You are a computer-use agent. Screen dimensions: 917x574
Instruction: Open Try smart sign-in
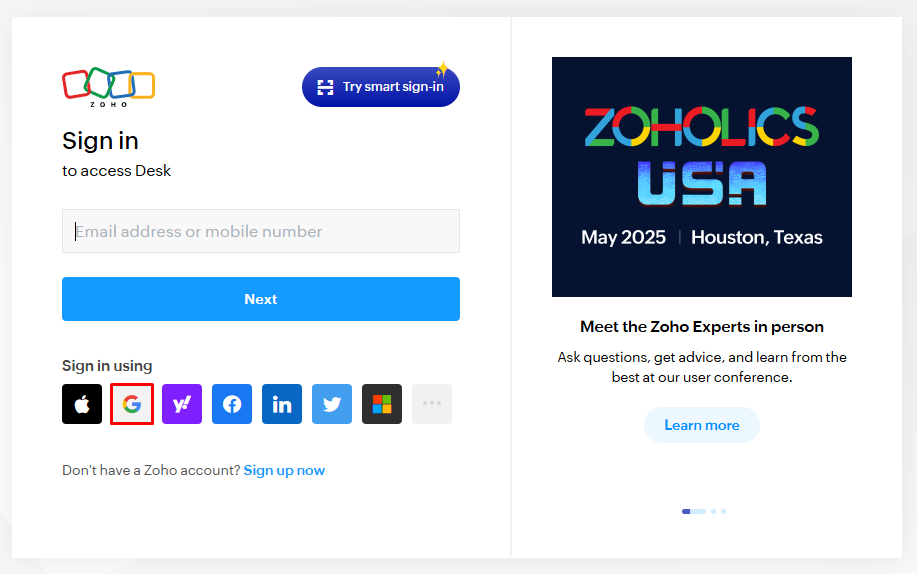(x=381, y=87)
